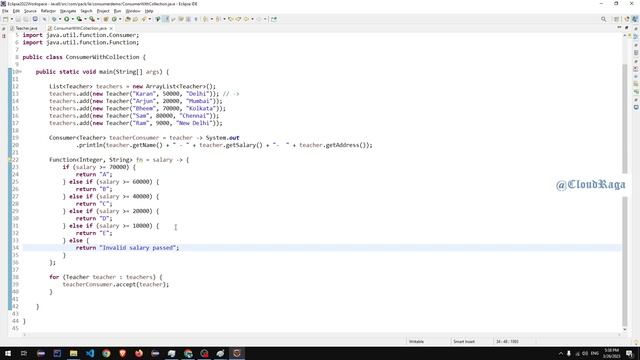Open the Refactor menu
Screen dimensions: 640x360
tap(48, 11)
